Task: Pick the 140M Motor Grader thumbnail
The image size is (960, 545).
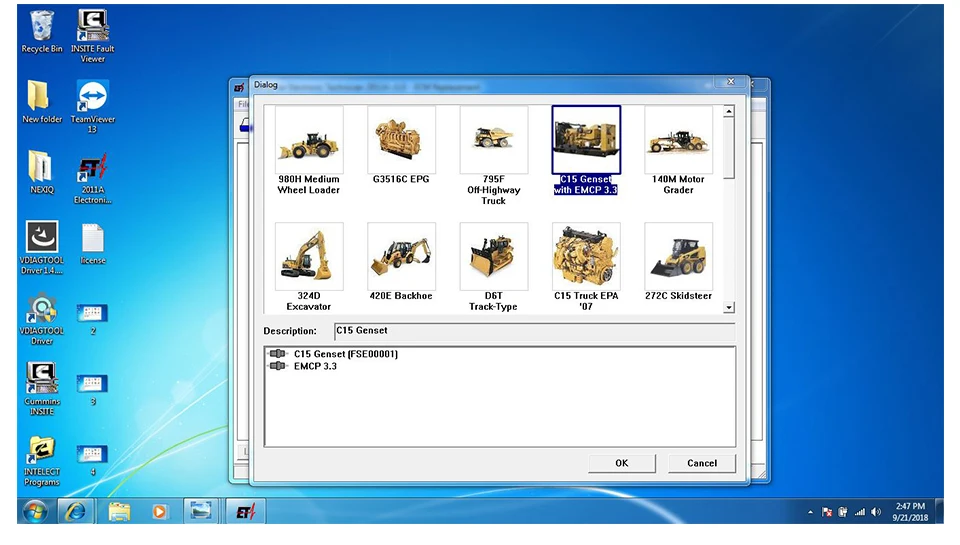Action: coord(678,140)
